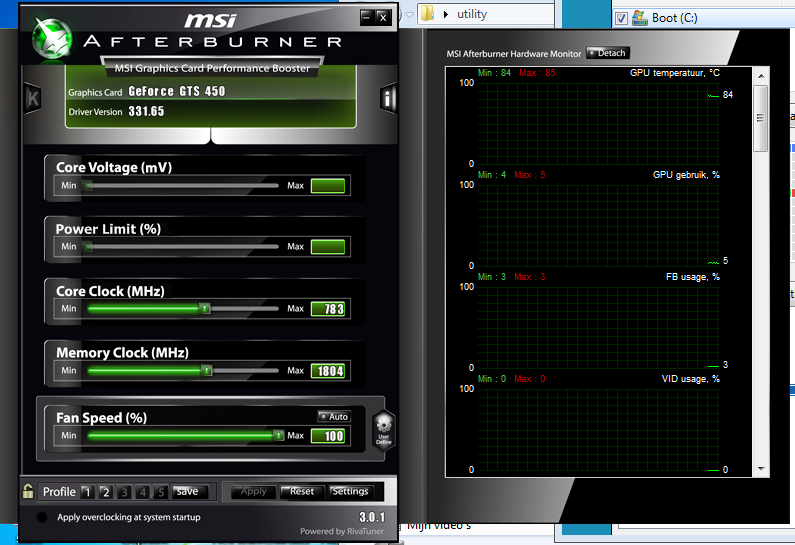Open the Kombustor K side button
795x545 pixels.
(33, 98)
